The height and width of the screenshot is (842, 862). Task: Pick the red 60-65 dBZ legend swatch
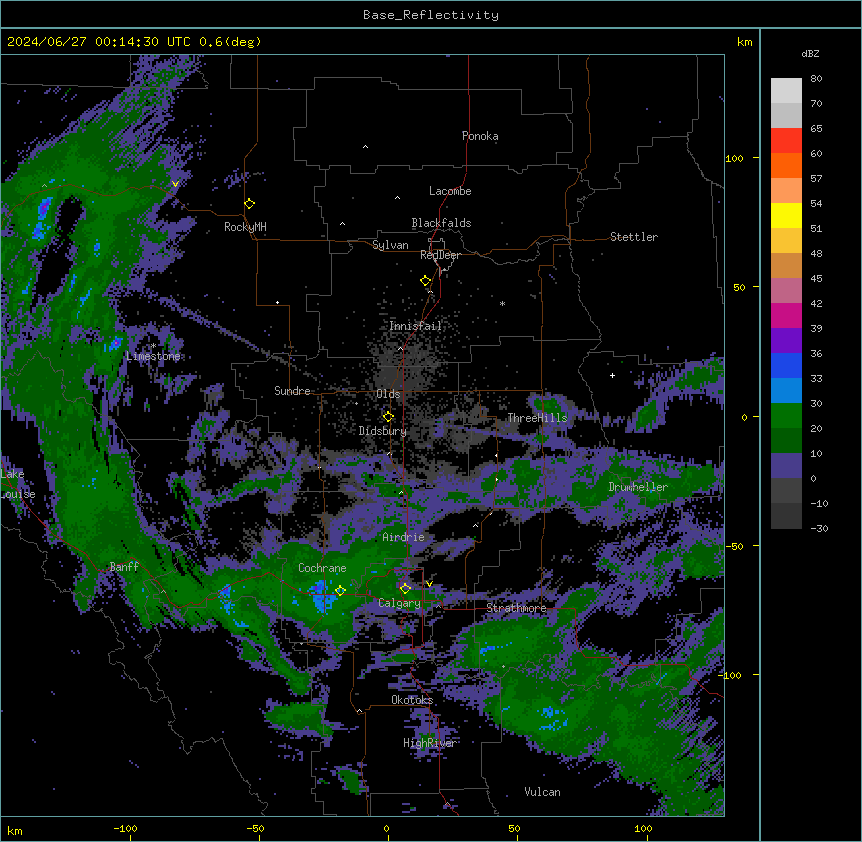pos(786,141)
